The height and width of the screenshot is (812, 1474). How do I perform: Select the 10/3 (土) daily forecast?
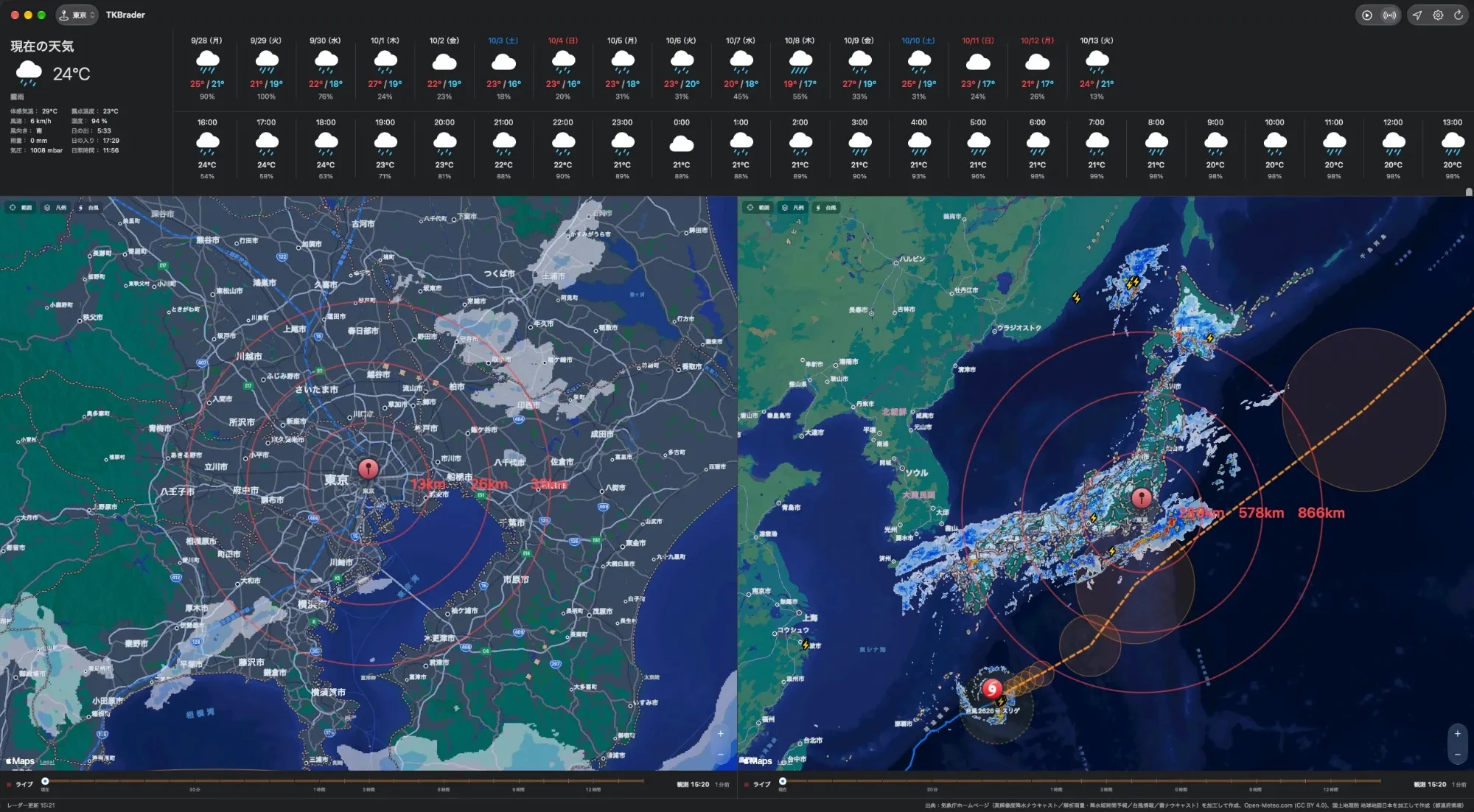(503, 69)
